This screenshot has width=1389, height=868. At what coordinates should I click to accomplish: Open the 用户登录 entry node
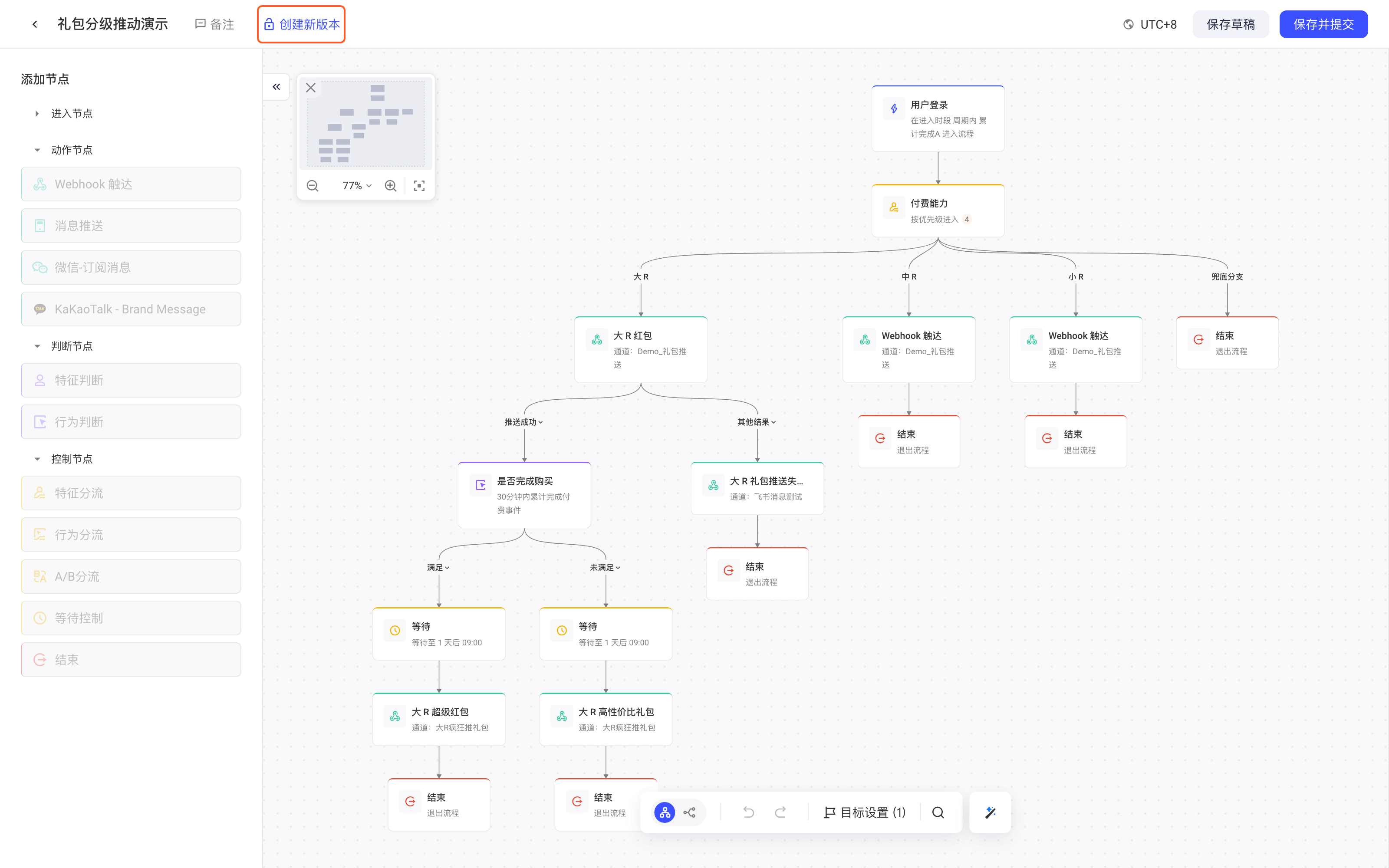click(938, 119)
